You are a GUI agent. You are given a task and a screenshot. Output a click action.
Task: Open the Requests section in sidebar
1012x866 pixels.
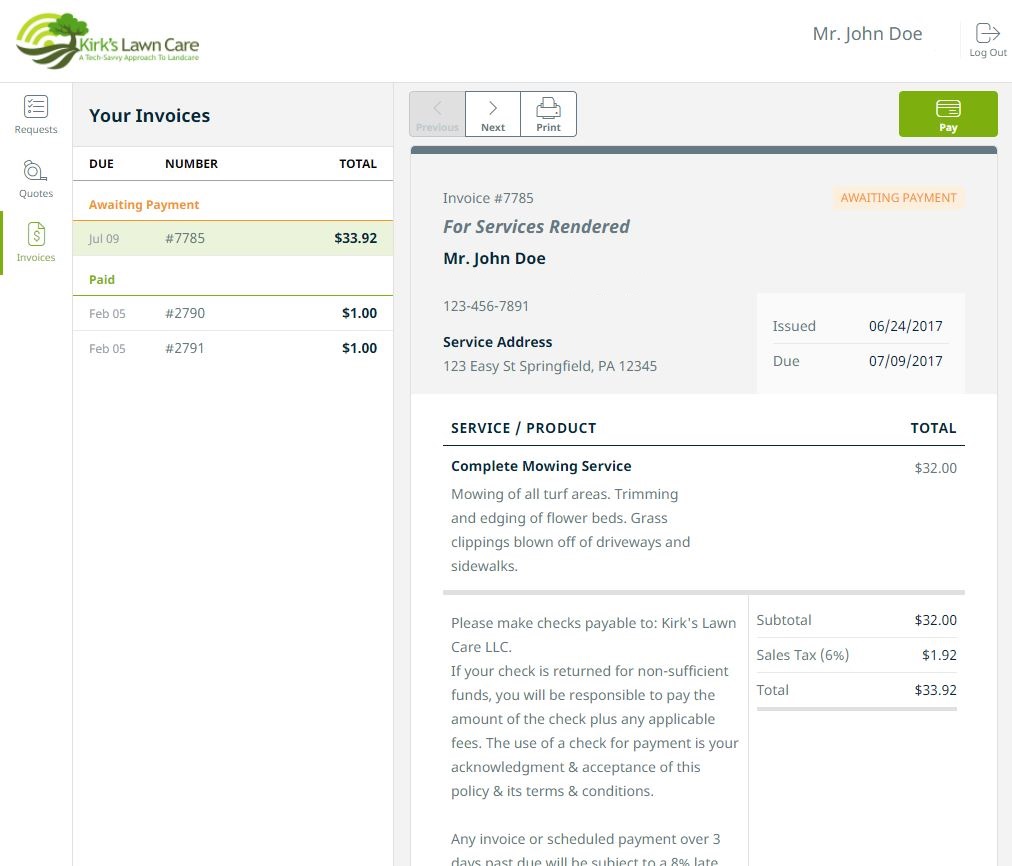(36, 114)
